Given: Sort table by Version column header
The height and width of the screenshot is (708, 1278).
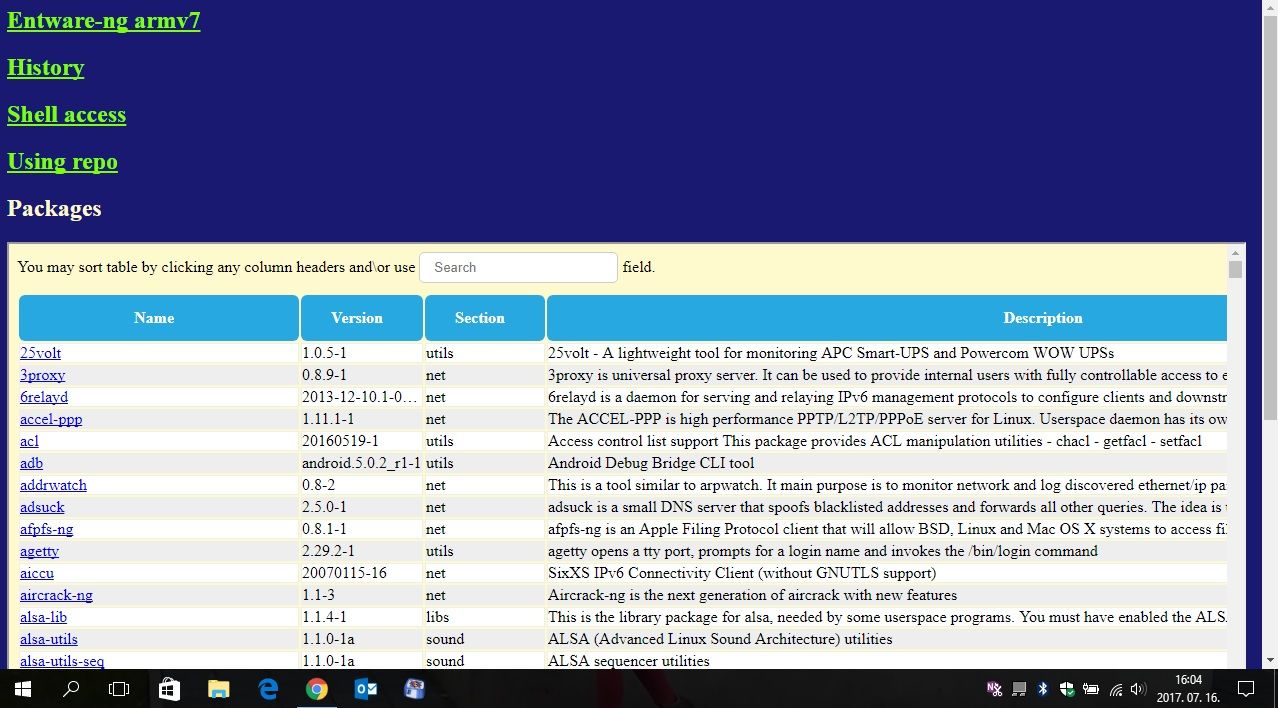Looking at the screenshot, I should tap(361, 318).
